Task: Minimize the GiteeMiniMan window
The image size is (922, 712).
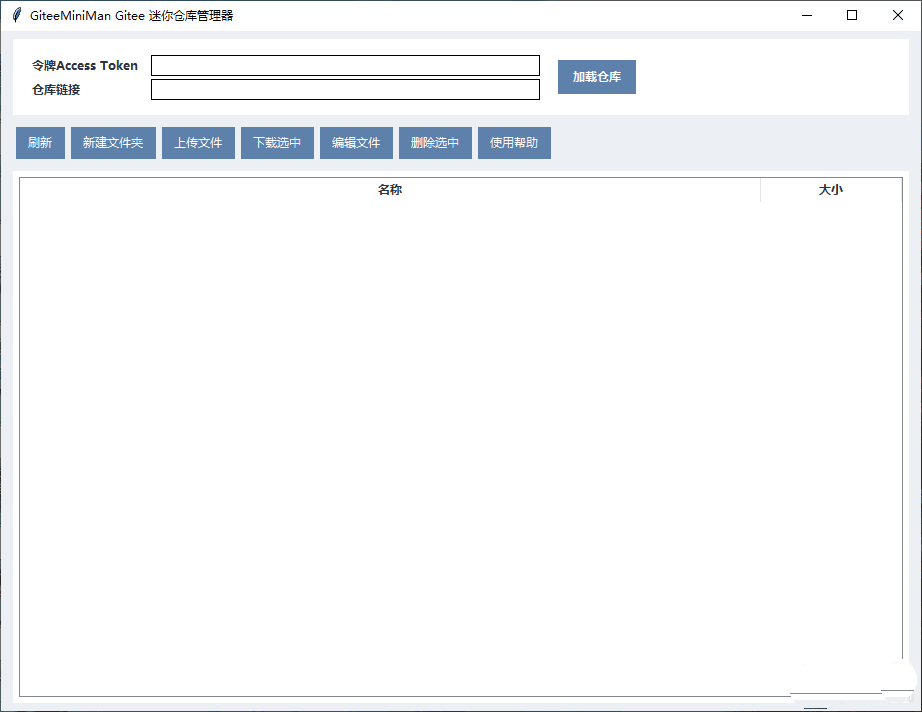Action: click(806, 15)
